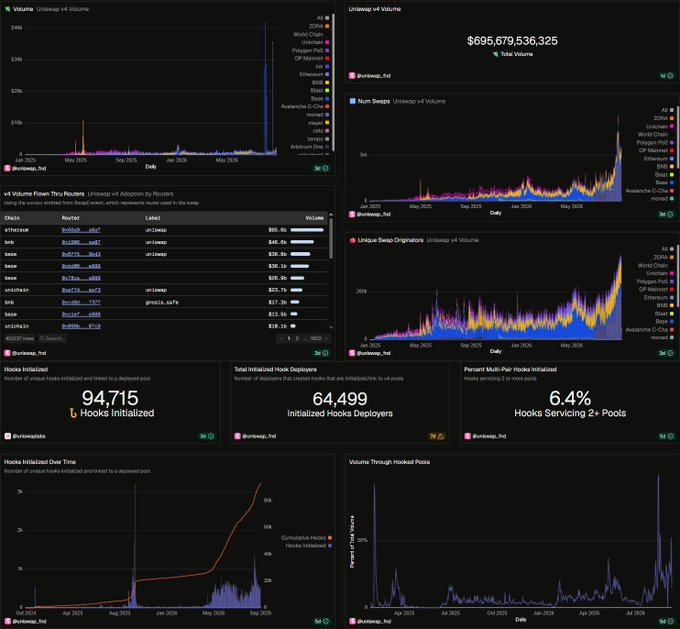This screenshot has width=680, height=629.
Task: Click the 3d badge on Hooks Initialized counter
Action: pos(207,436)
